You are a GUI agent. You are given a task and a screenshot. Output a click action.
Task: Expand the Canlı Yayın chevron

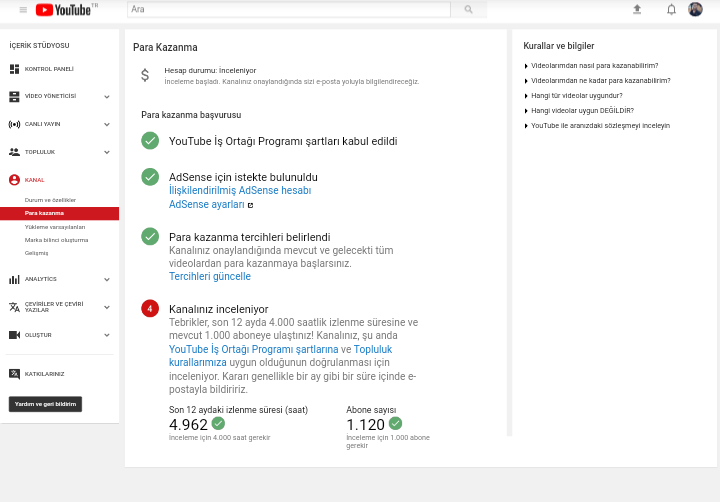[x=107, y=124]
